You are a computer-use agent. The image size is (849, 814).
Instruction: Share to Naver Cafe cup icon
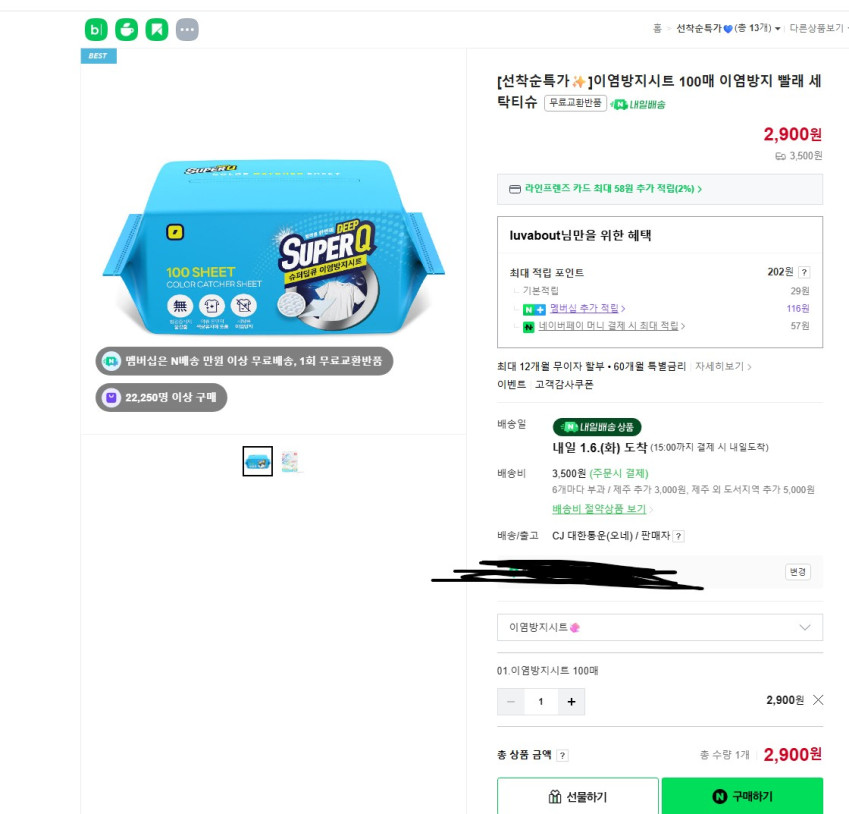click(126, 29)
